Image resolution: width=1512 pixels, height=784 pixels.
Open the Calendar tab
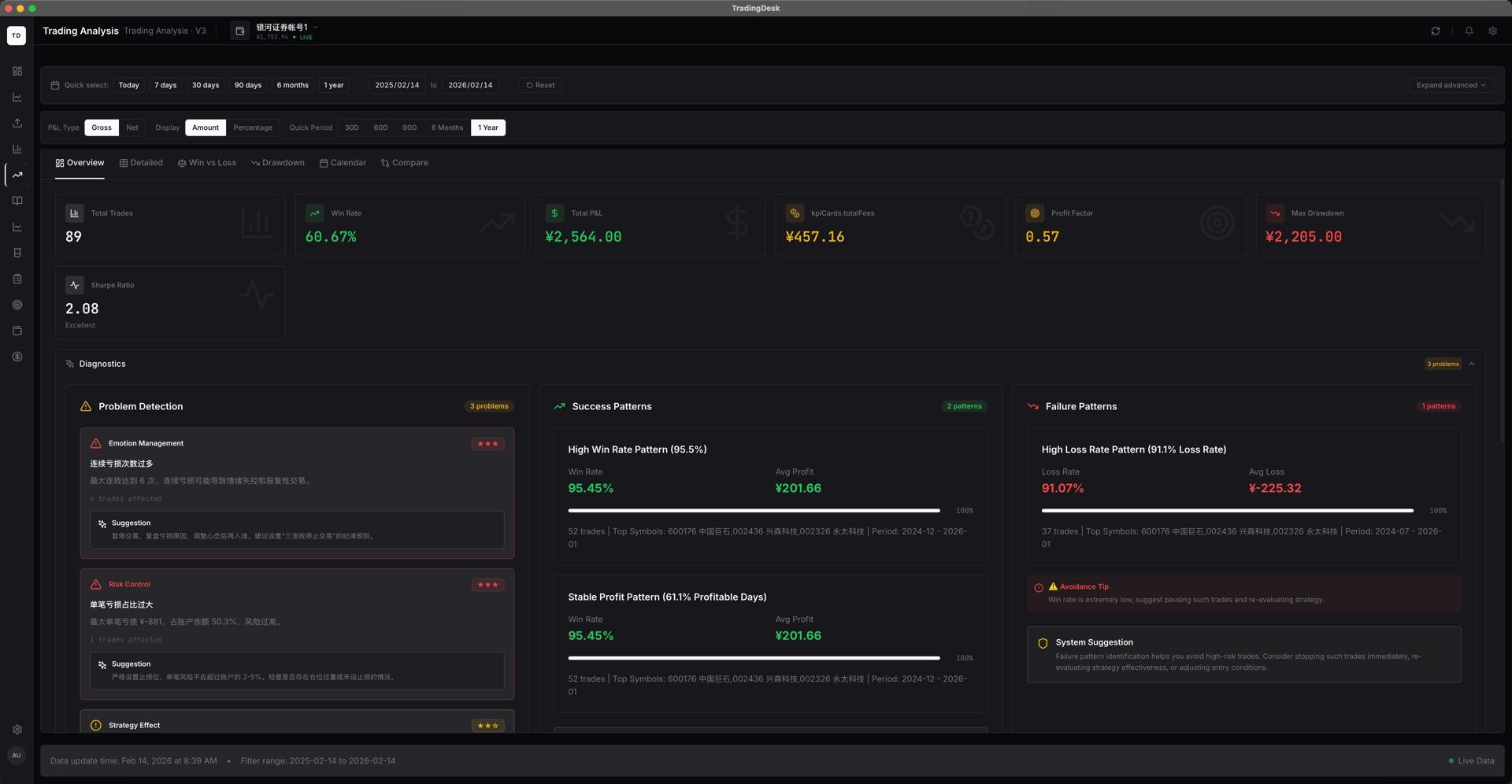click(343, 163)
